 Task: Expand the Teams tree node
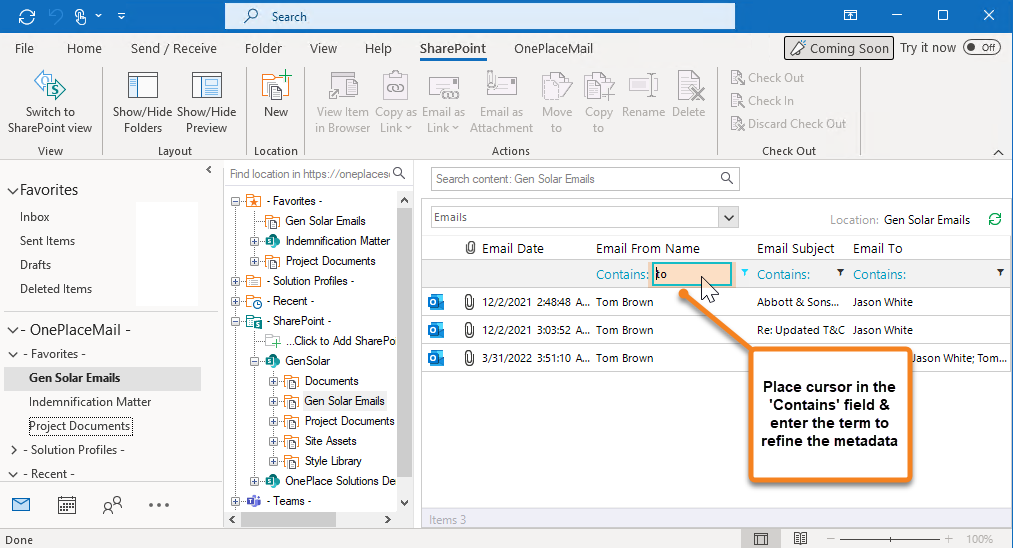[x=237, y=501]
